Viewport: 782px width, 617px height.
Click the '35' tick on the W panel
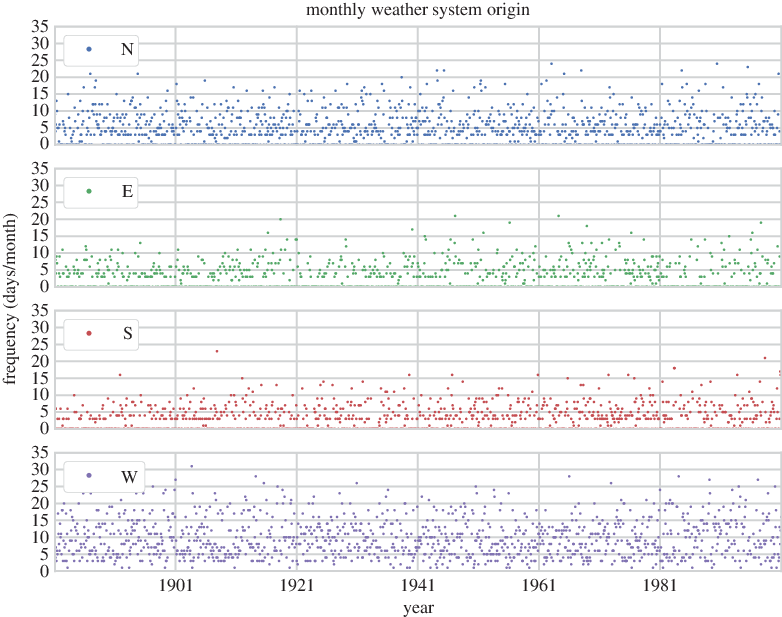(x=40, y=452)
